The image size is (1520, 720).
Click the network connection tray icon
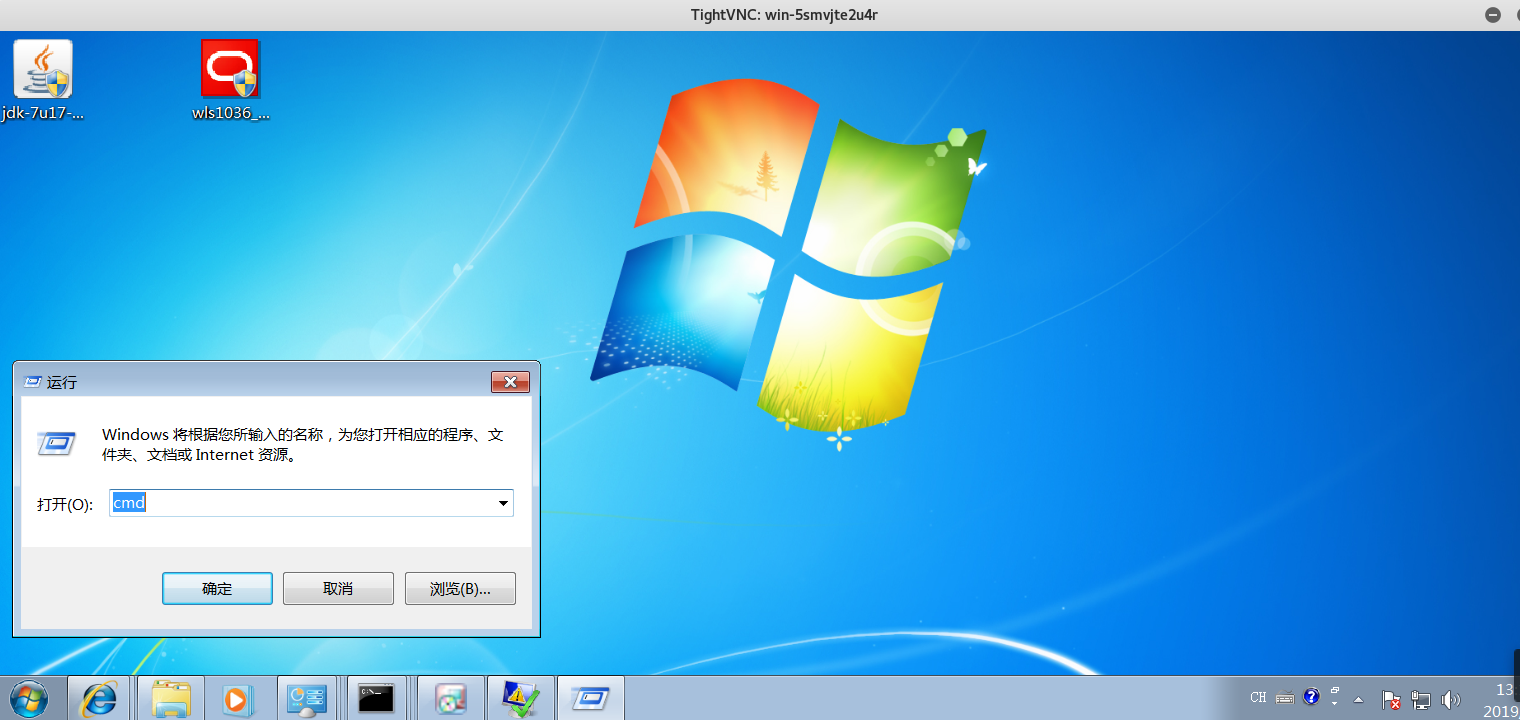coord(1420,700)
